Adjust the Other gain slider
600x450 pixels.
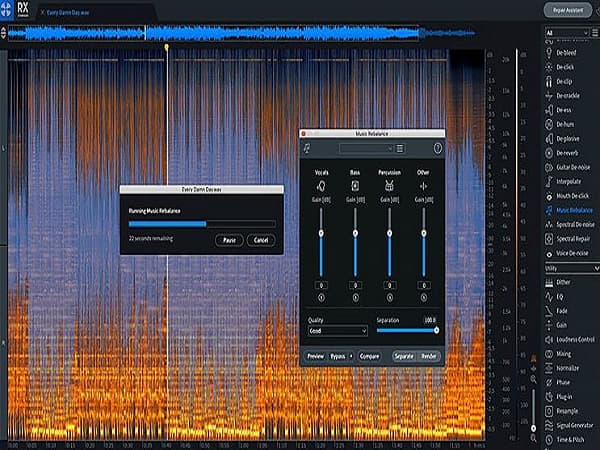424,233
